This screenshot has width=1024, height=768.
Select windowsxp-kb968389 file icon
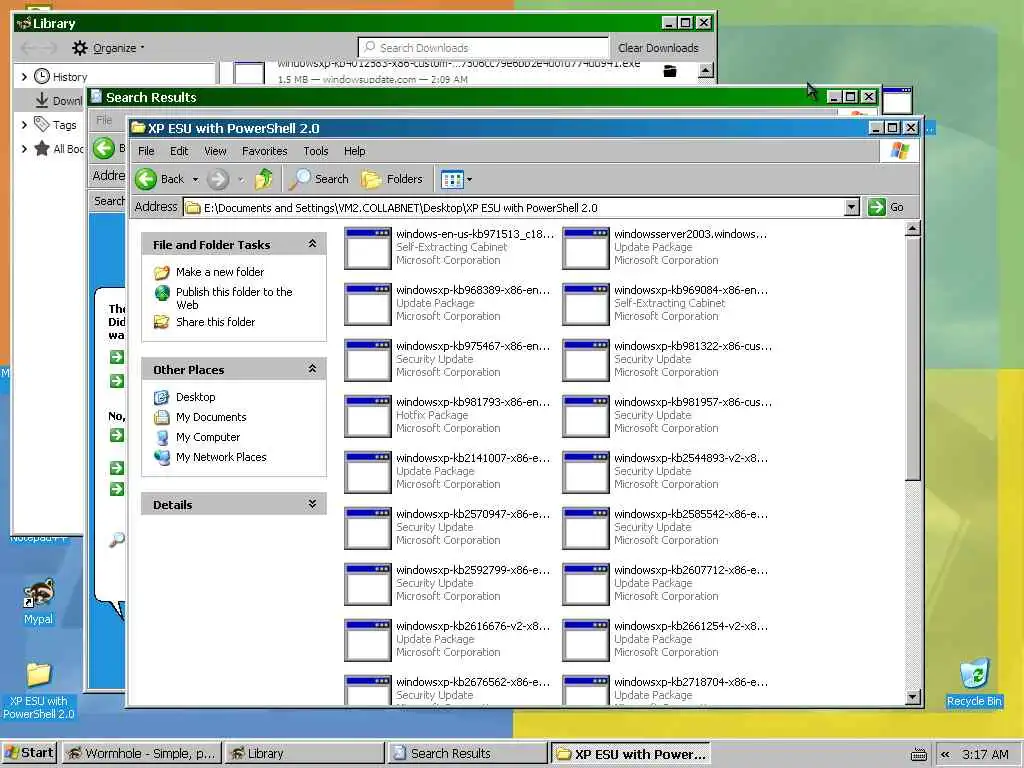(x=367, y=304)
